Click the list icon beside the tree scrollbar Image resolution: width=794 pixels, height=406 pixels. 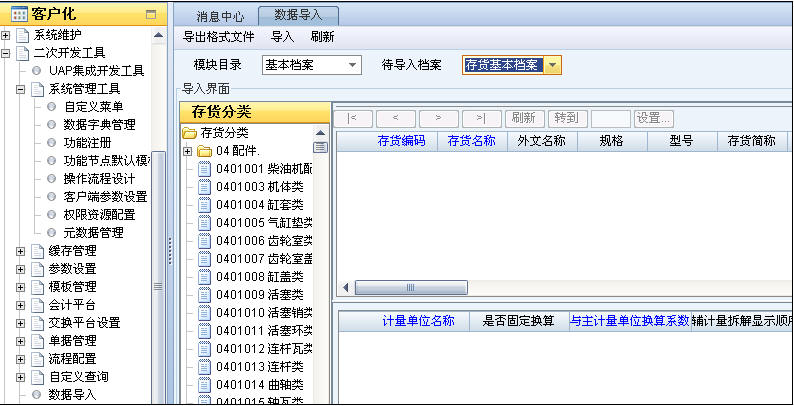320,147
